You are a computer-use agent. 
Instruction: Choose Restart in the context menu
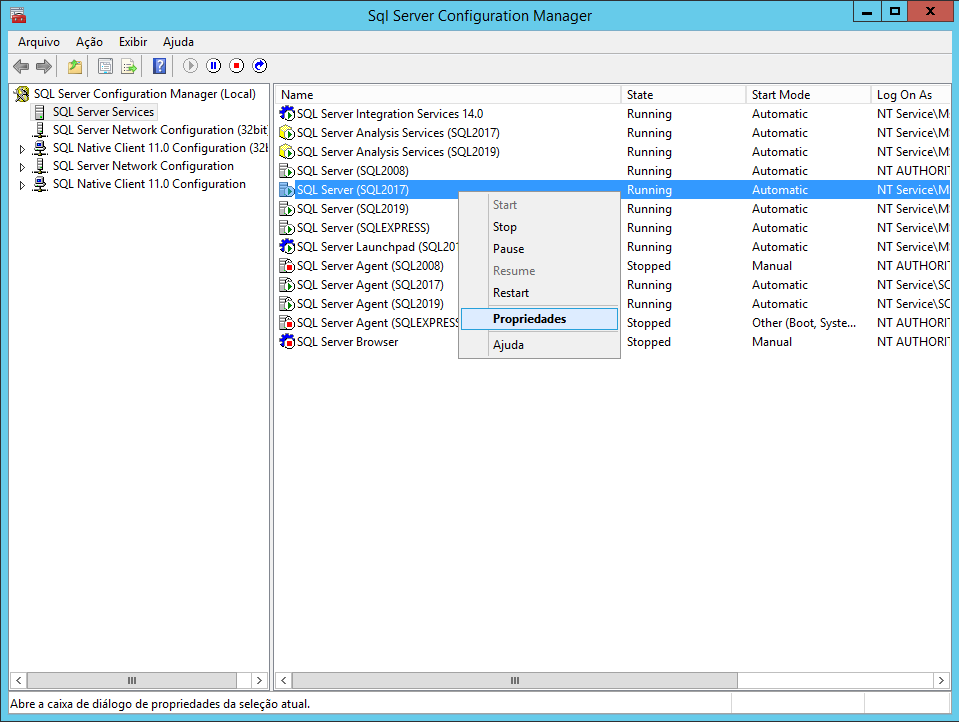tap(539, 293)
